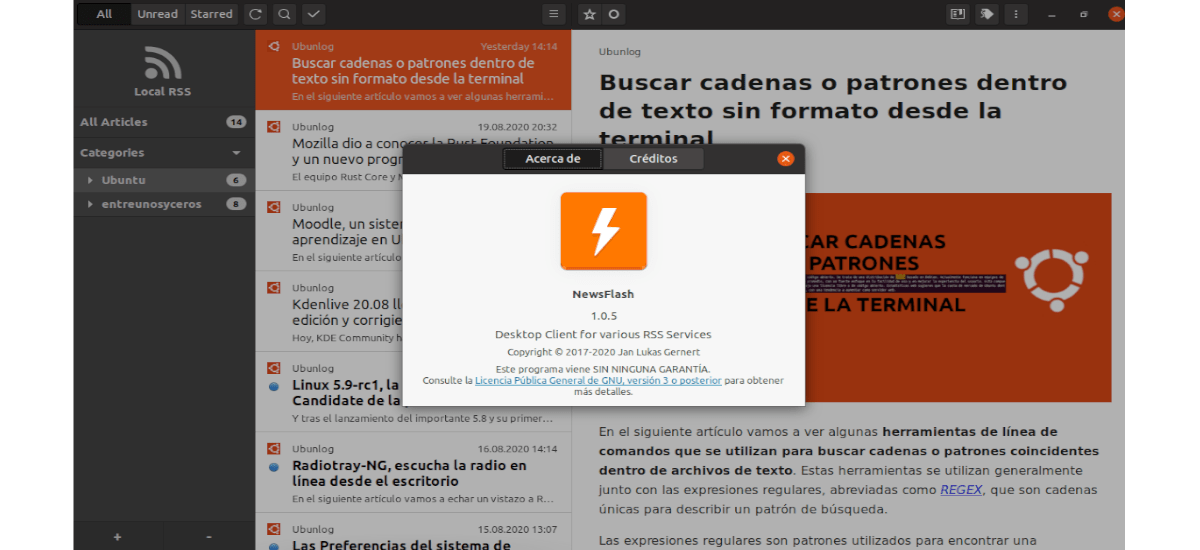Click the Ubunlog favicon on Moodle article
Image resolution: width=1200 pixels, height=550 pixels.
coord(273,207)
